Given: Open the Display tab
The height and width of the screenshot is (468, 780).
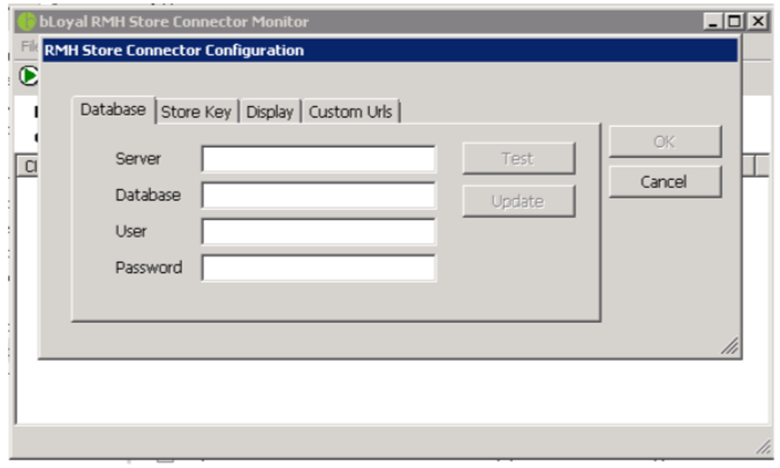Looking at the screenshot, I should click(x=270, y=112).
